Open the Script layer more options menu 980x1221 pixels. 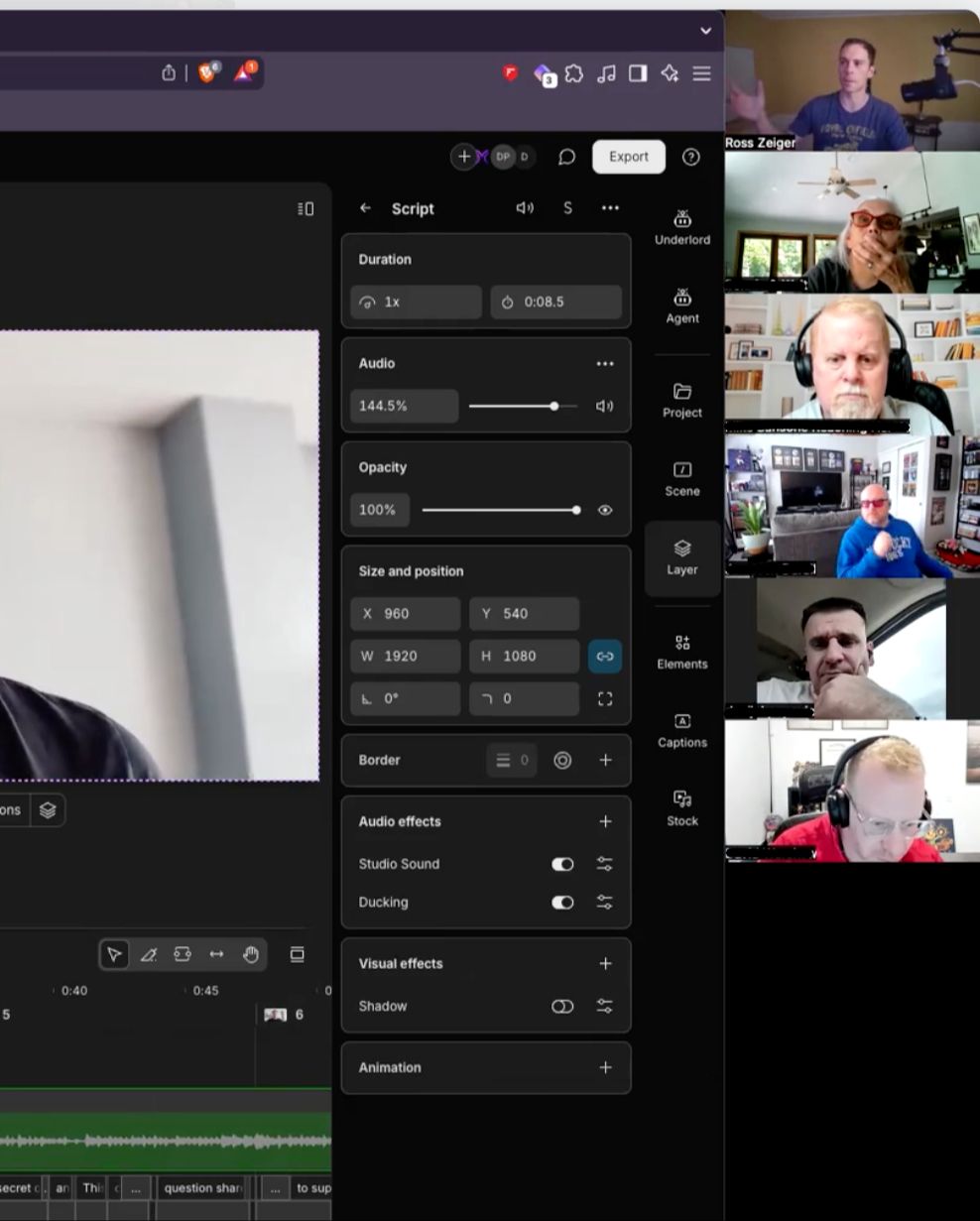coord(610,208)
